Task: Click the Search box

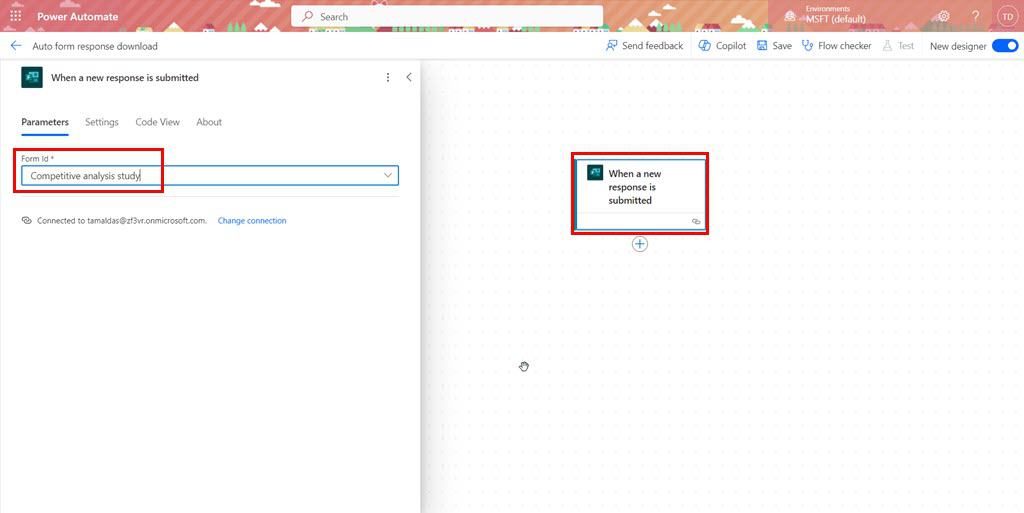Action: point(447,16)
